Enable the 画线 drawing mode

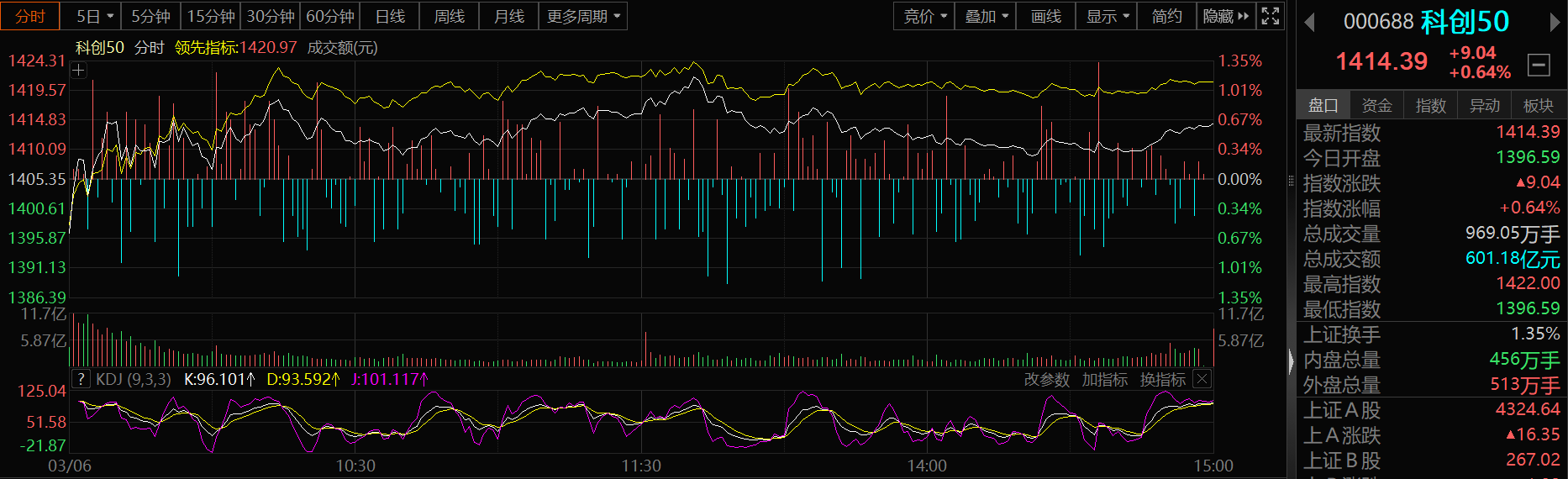point(1045,16)
